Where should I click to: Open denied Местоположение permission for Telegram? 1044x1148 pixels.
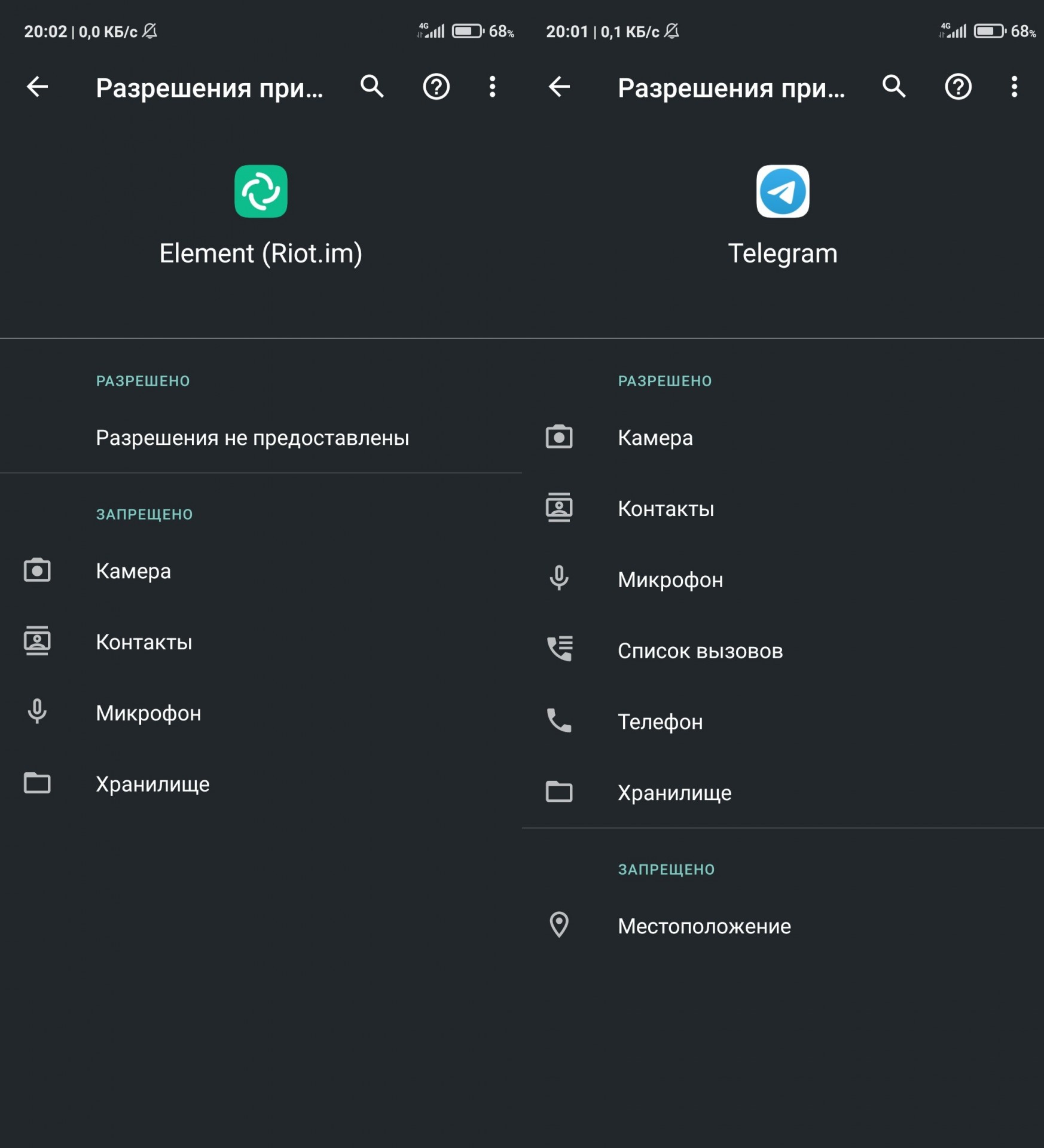[x=783, y=926]
